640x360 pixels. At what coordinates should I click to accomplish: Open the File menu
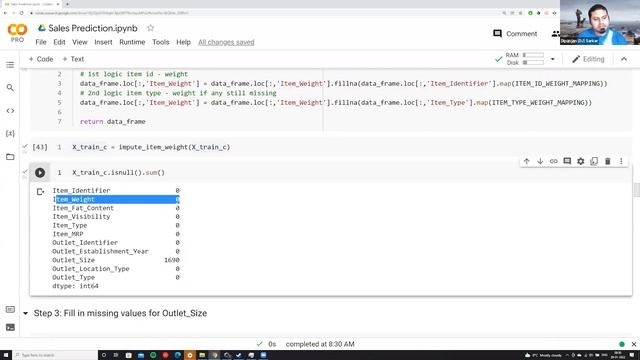point(41,42)
